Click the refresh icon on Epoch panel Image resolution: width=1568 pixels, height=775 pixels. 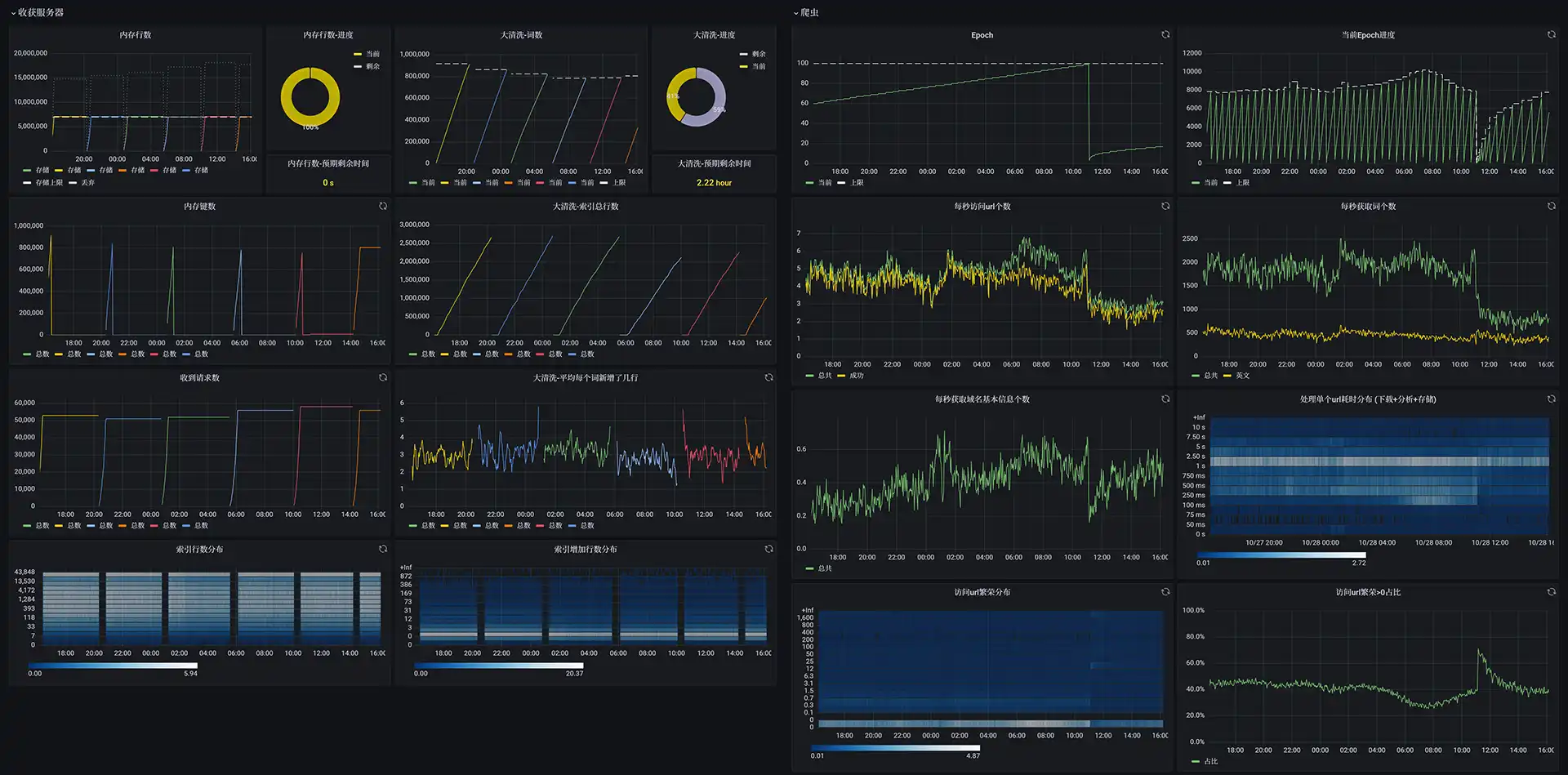click(x=1165, y=34)
